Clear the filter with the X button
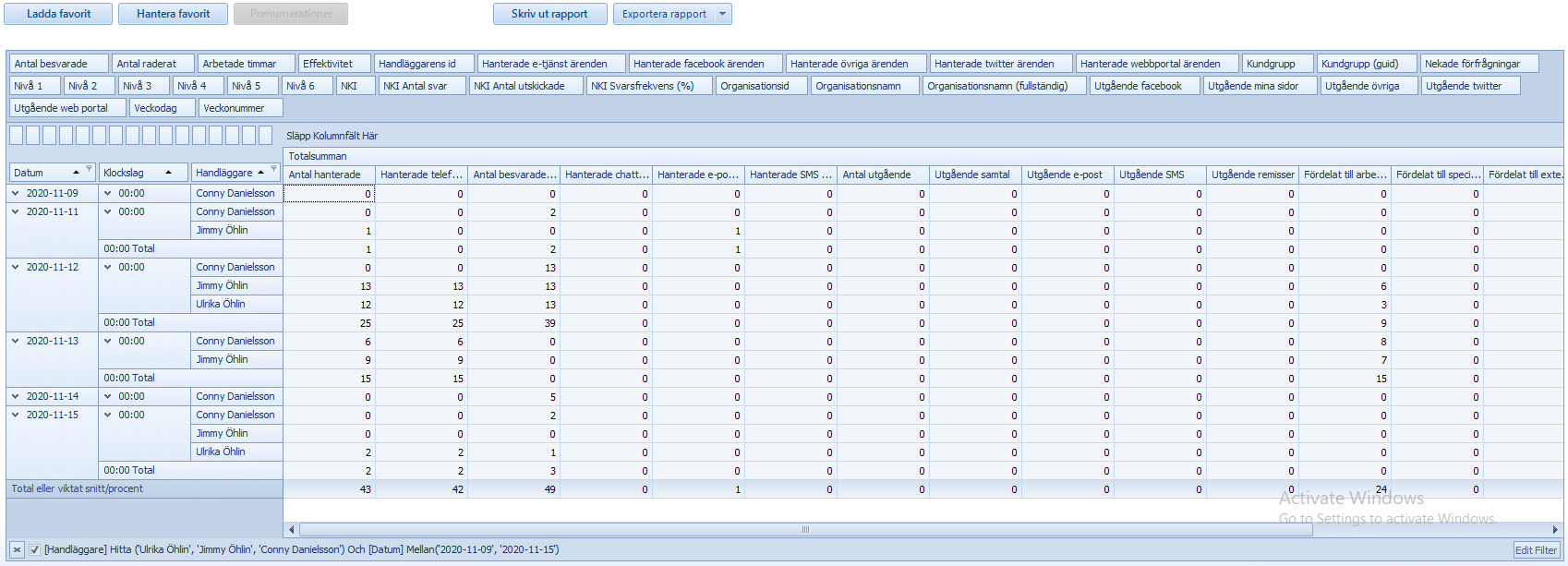Image resolution: width=1568 pixels, height=566 pixels. pos(17,549)
